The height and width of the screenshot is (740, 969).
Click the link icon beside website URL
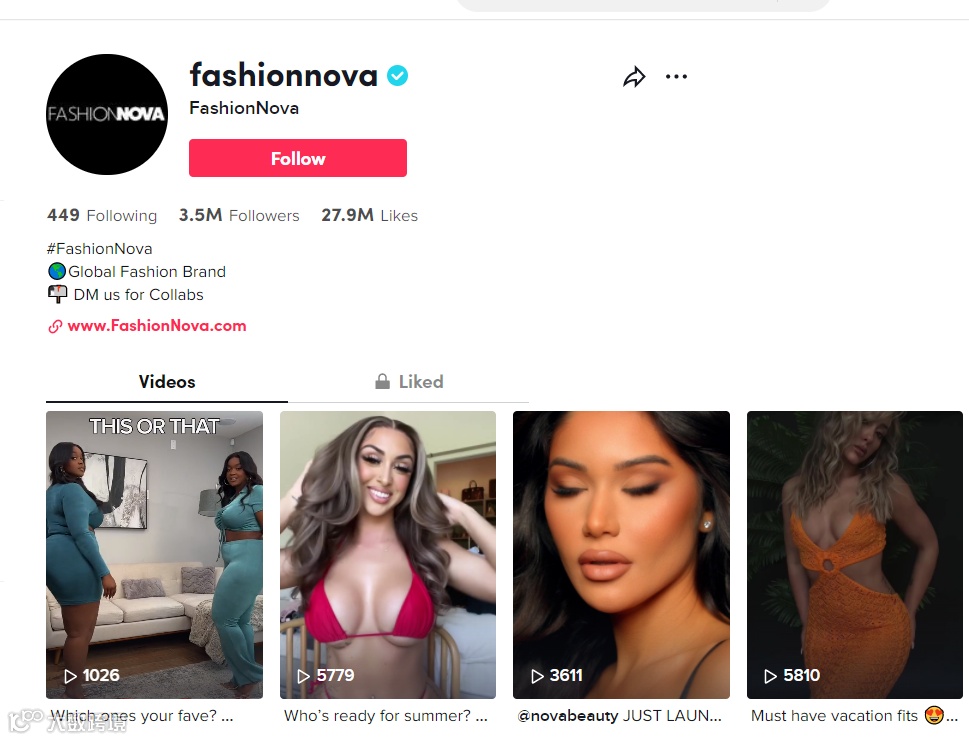tap(55, 326)
